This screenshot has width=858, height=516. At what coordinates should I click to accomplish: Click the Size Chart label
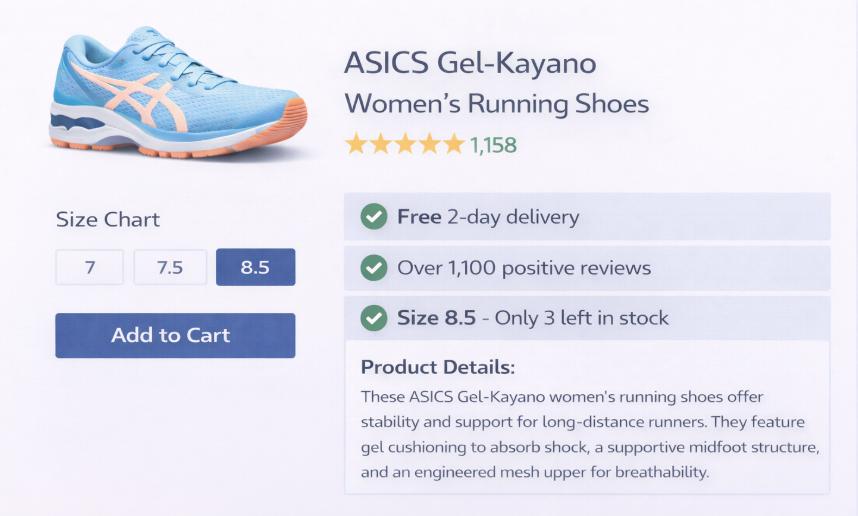108,220
